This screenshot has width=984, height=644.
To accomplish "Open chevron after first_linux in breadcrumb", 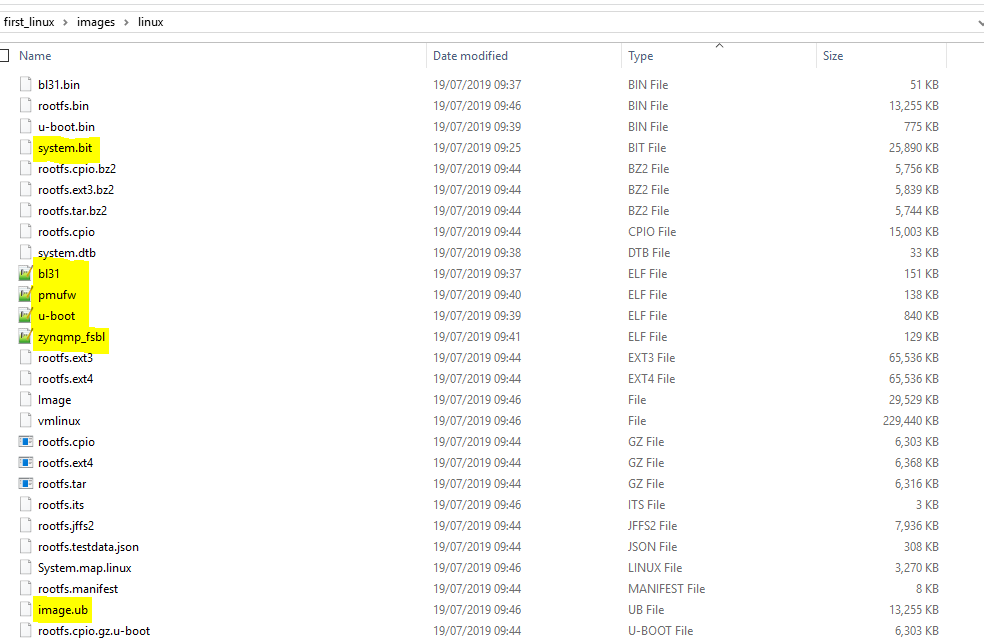I will [65, 22].
